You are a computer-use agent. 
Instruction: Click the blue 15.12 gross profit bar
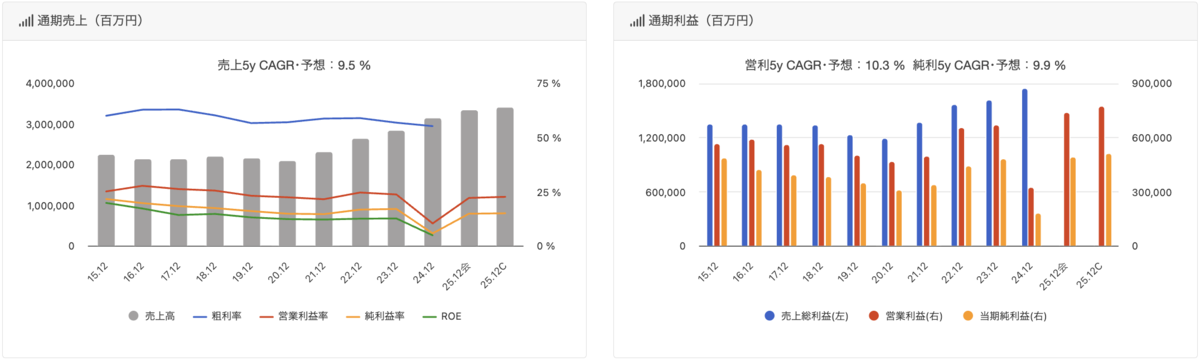pos(709,185)
